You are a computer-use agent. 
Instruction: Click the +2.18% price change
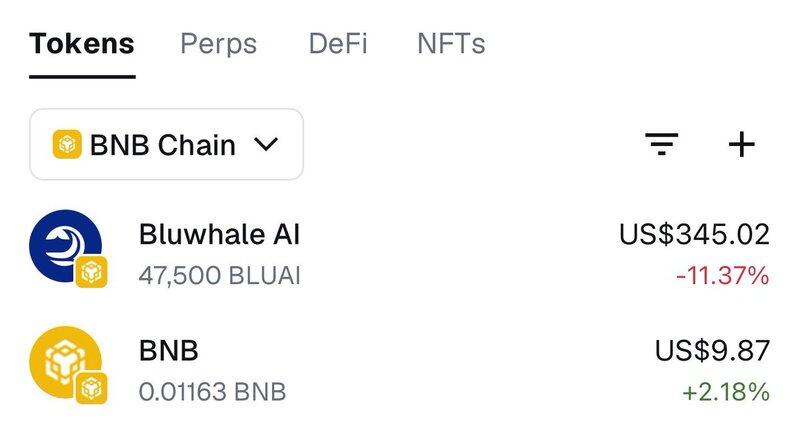click(x=725, y=391)
